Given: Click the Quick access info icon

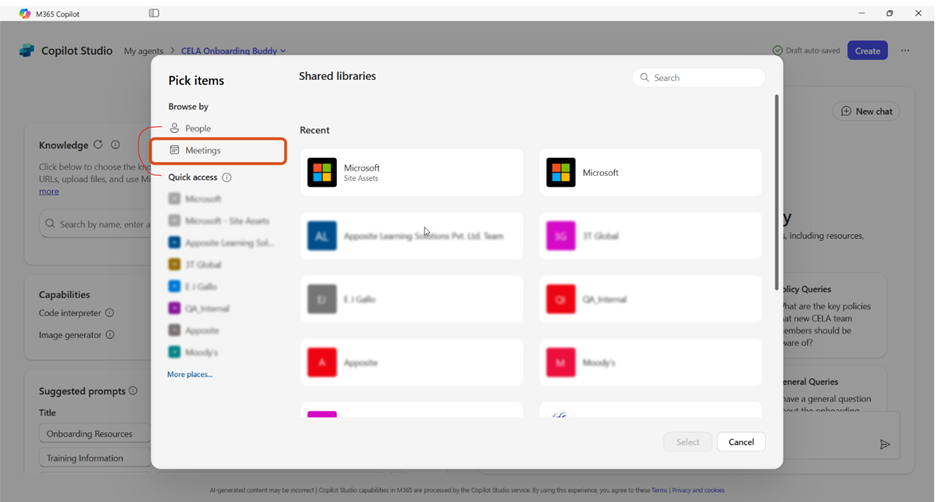Looking at the screenshot, I should [x=227, y=178].
